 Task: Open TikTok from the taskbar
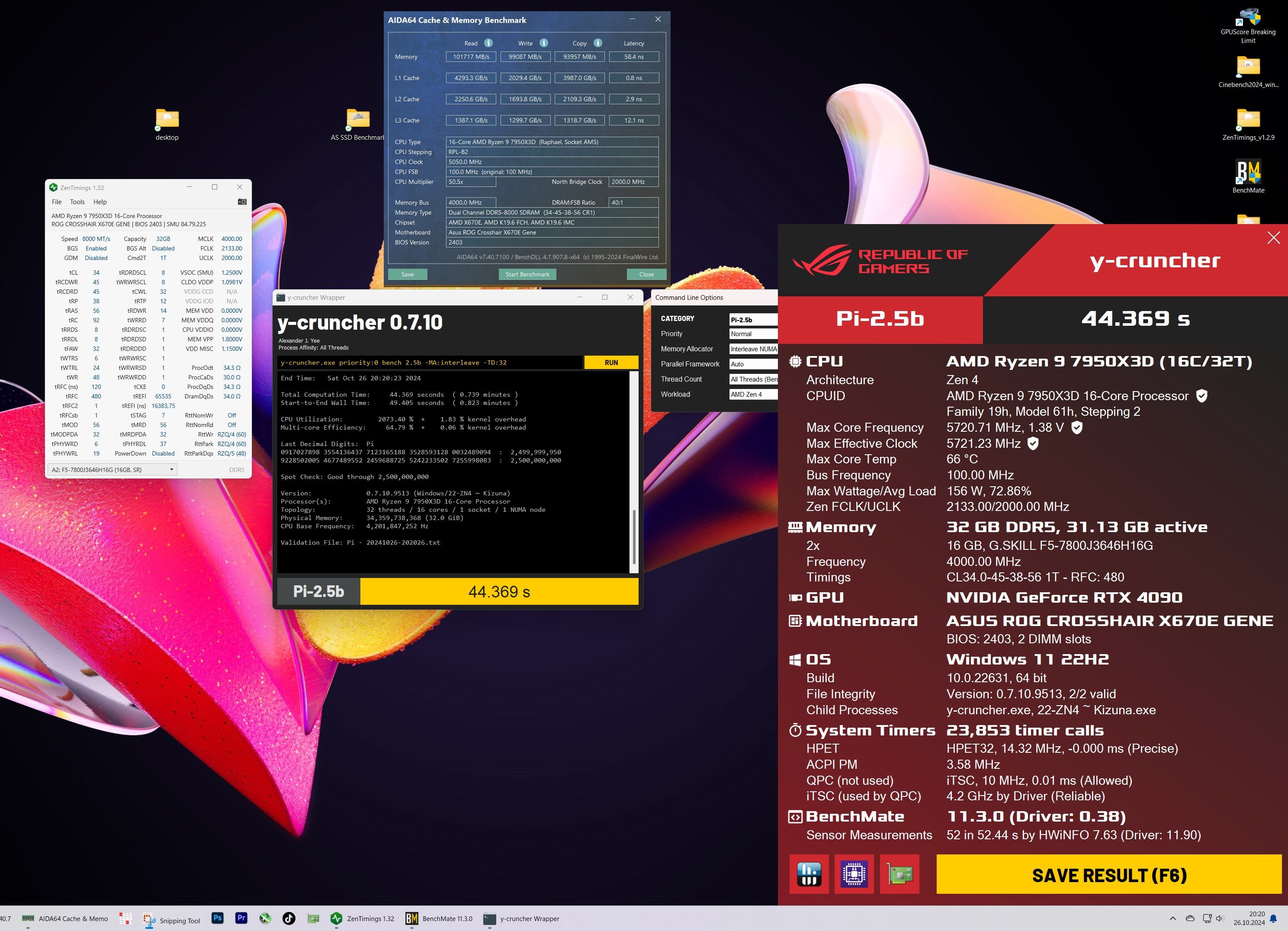click(x=289, y=918)
